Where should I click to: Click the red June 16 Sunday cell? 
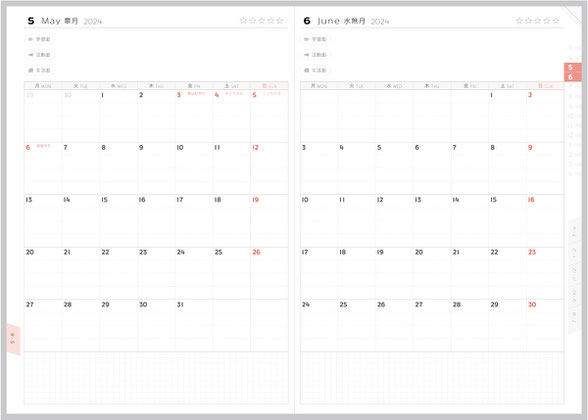pyautogui.click(x=545, y=220)
